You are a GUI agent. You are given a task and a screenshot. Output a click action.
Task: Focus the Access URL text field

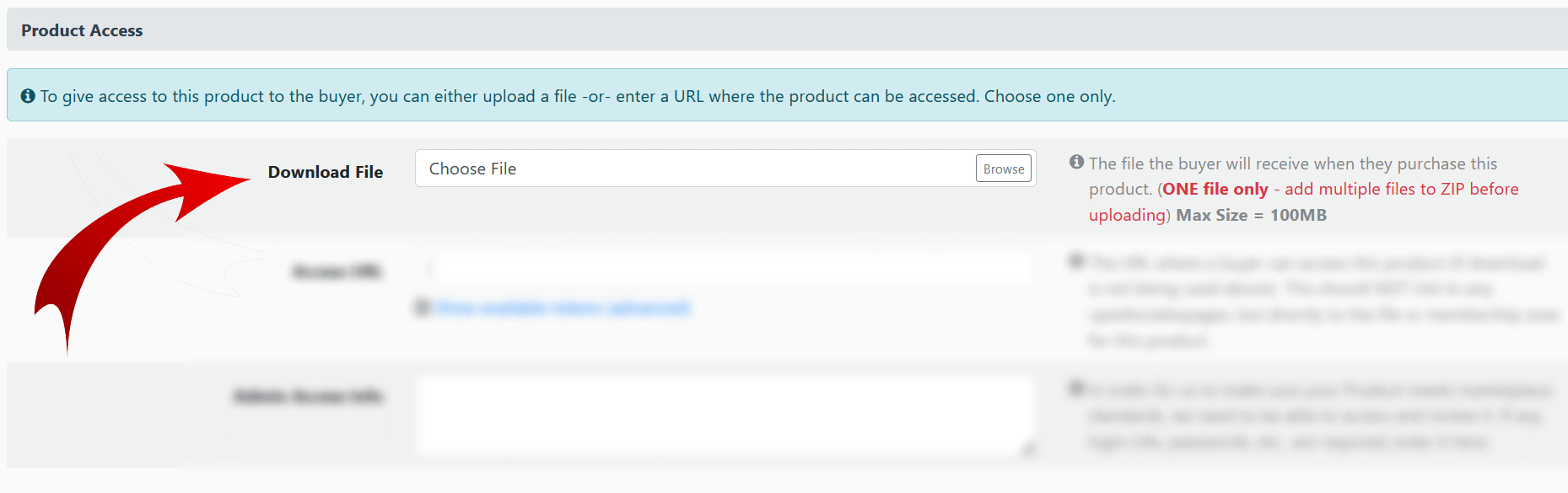click(x=725, y=270)
